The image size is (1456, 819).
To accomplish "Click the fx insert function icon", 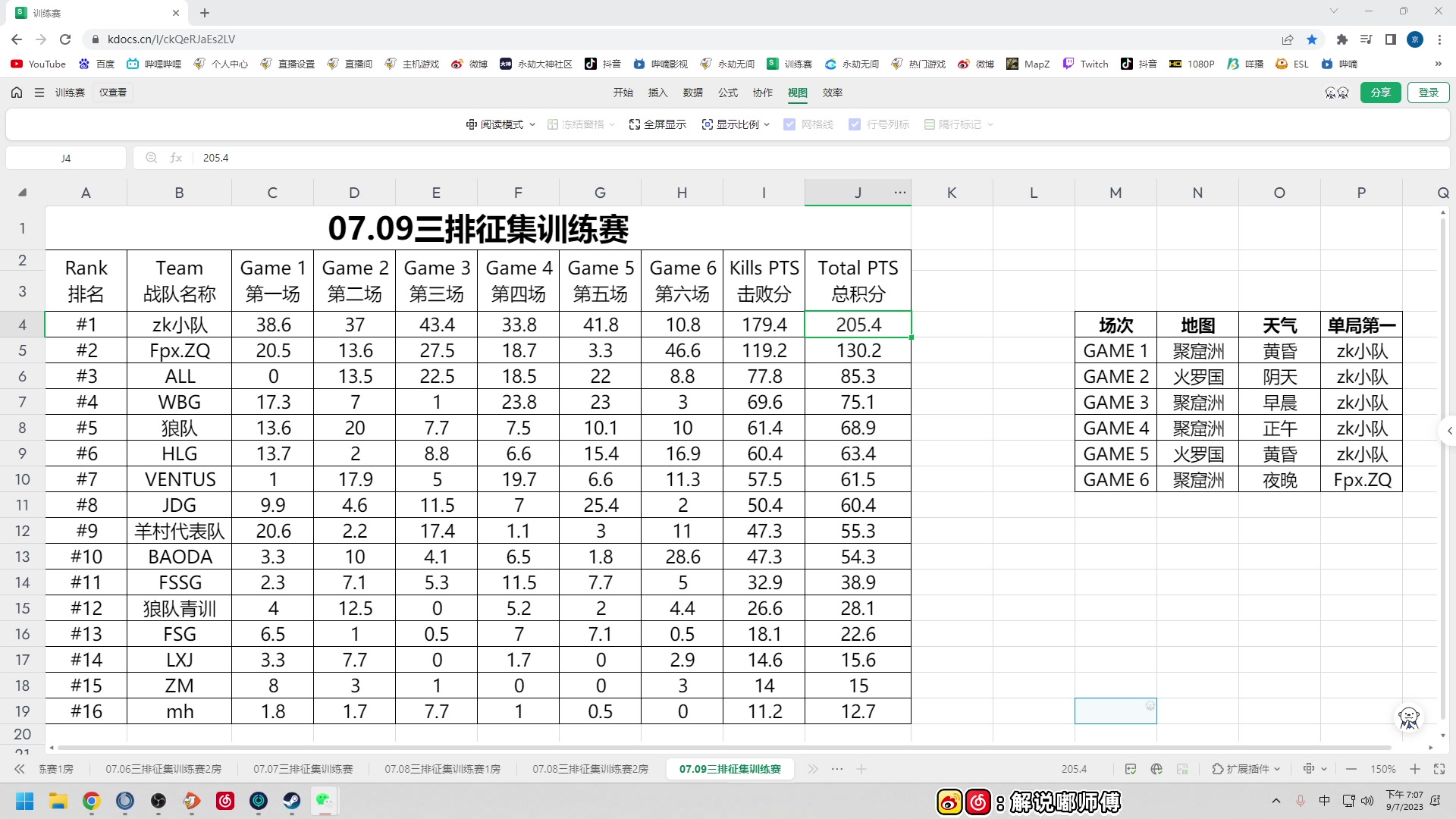I will (x=176, y=158).
